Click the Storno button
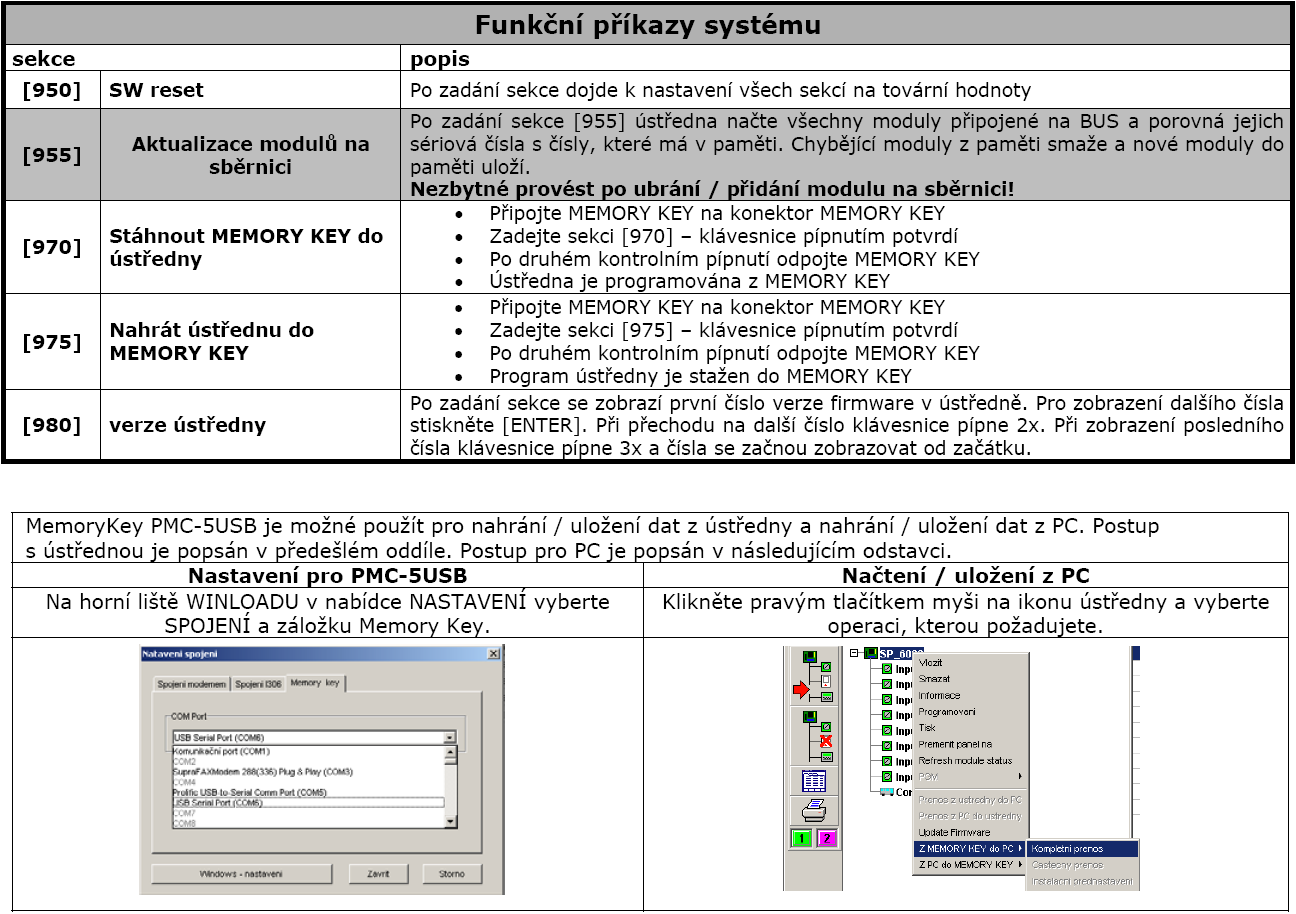Screen dimensions: 1296x914 pyautogui.click(x=452, y=874)
